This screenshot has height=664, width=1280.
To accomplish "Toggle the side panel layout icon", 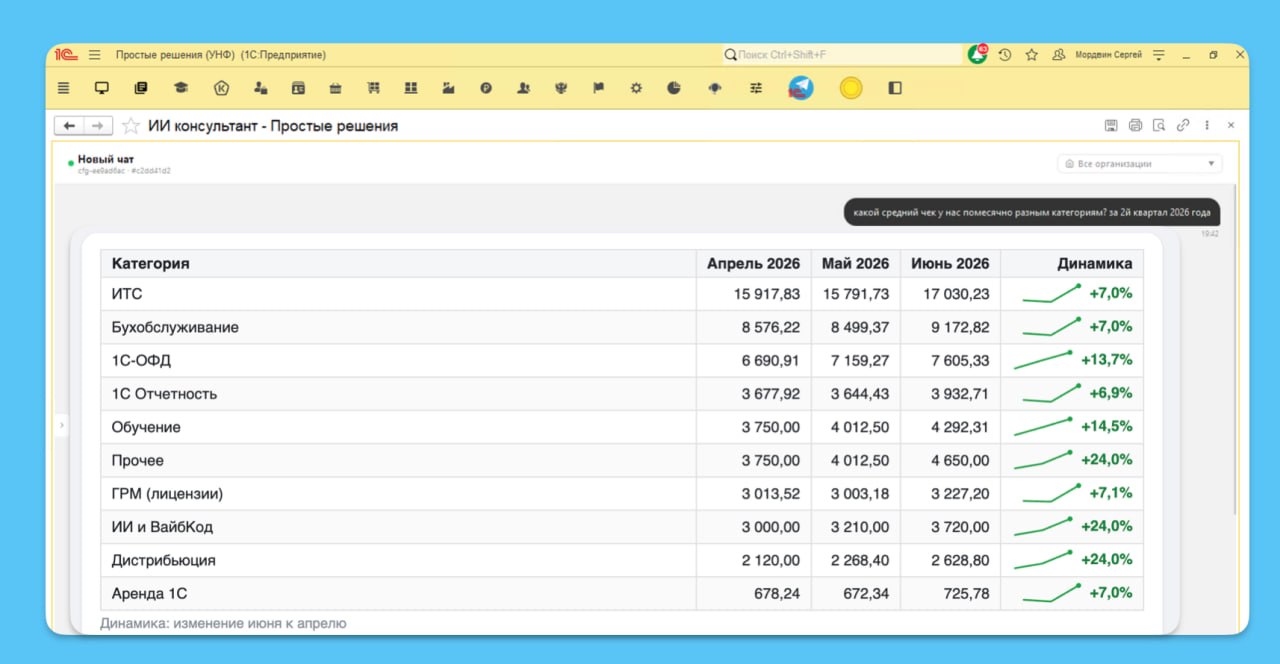I will (895, 88).
